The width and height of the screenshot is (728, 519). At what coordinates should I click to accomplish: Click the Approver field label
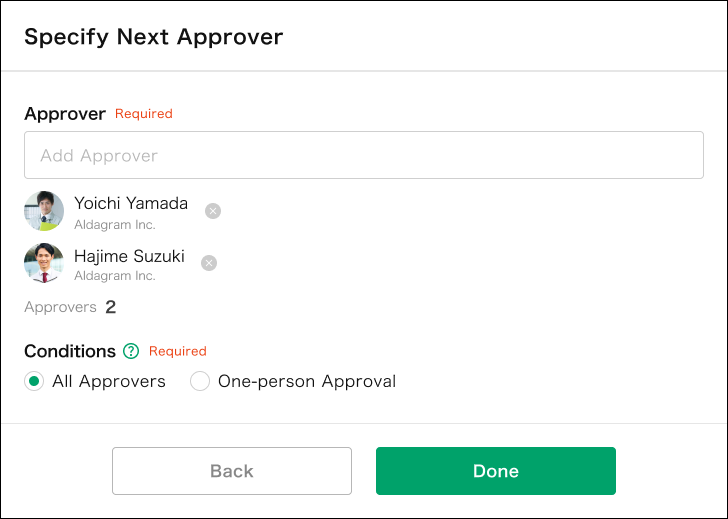(65, 114)
